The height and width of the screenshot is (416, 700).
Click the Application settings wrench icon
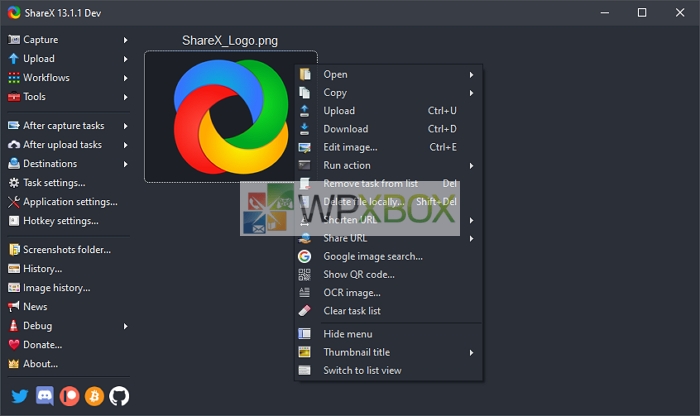pos(14,202)
